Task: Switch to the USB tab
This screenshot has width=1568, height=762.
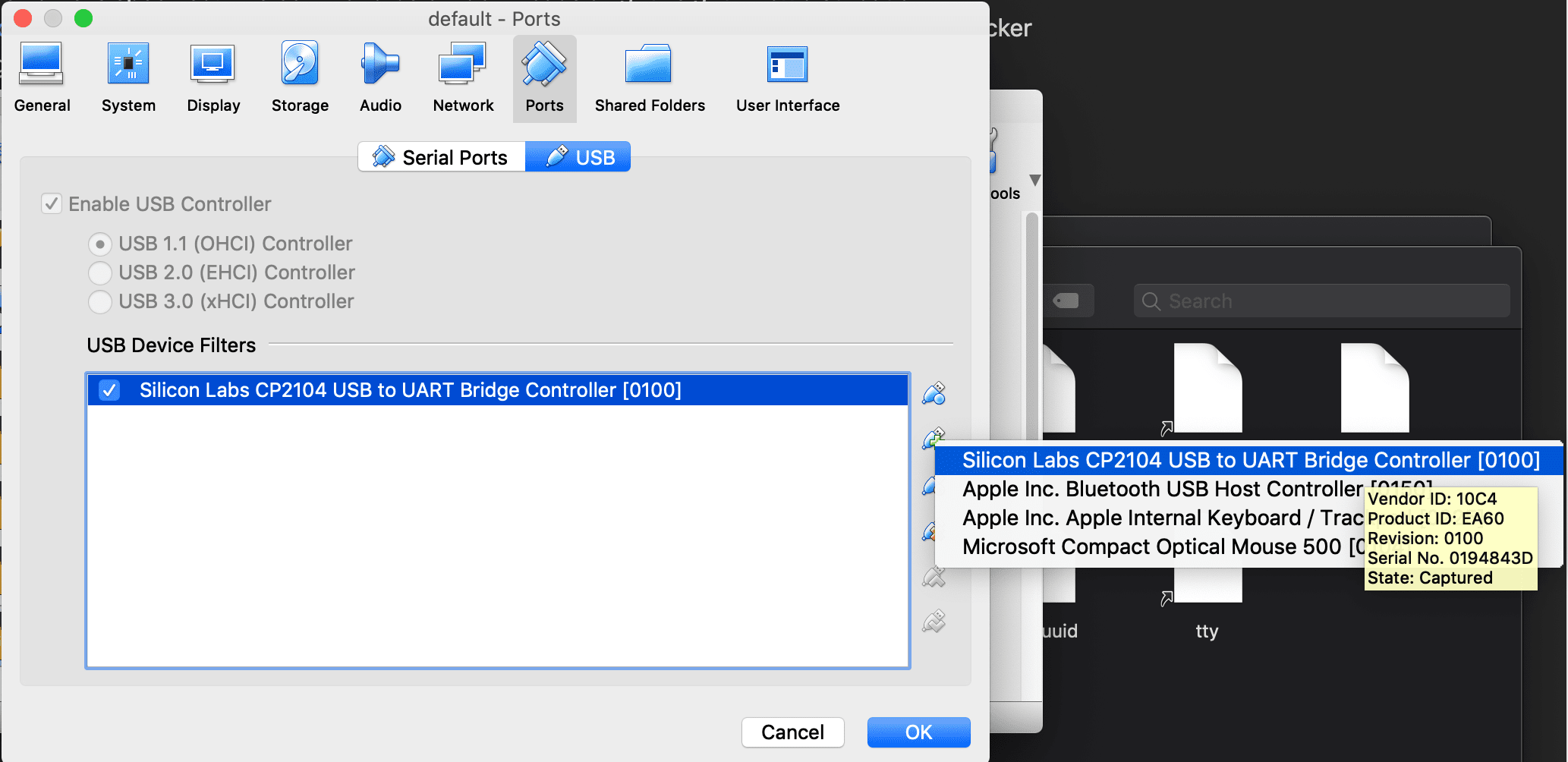Action: tap(578, 157)
